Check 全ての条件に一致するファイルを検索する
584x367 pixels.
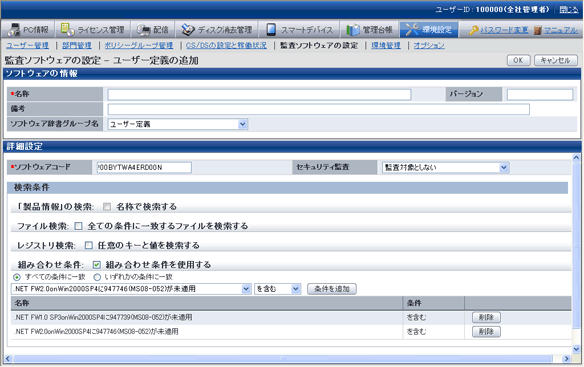(x=79, y=226)
